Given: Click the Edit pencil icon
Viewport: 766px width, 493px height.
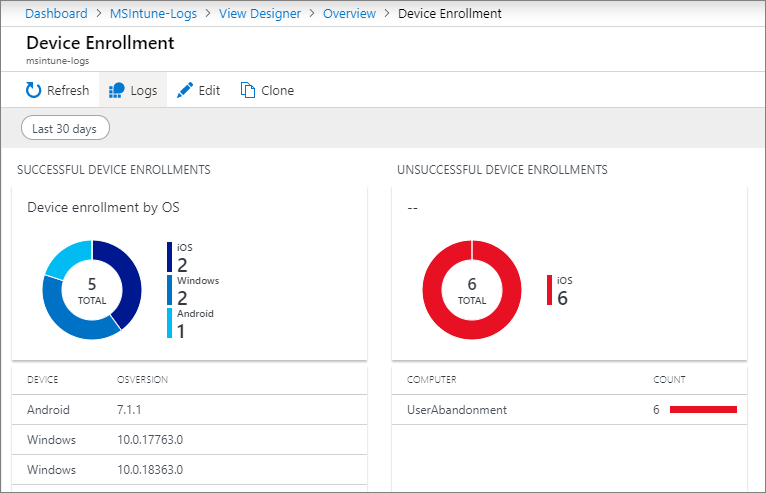Looking at the screenshot, I should pos(185,90).
